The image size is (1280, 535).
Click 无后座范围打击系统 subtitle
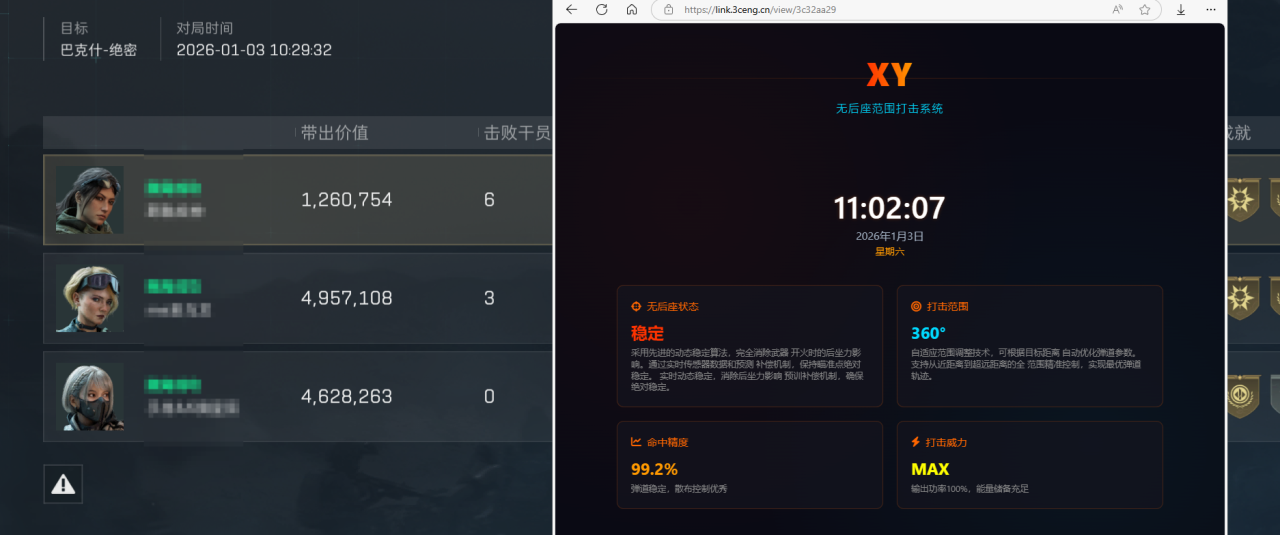pos(889,108)
